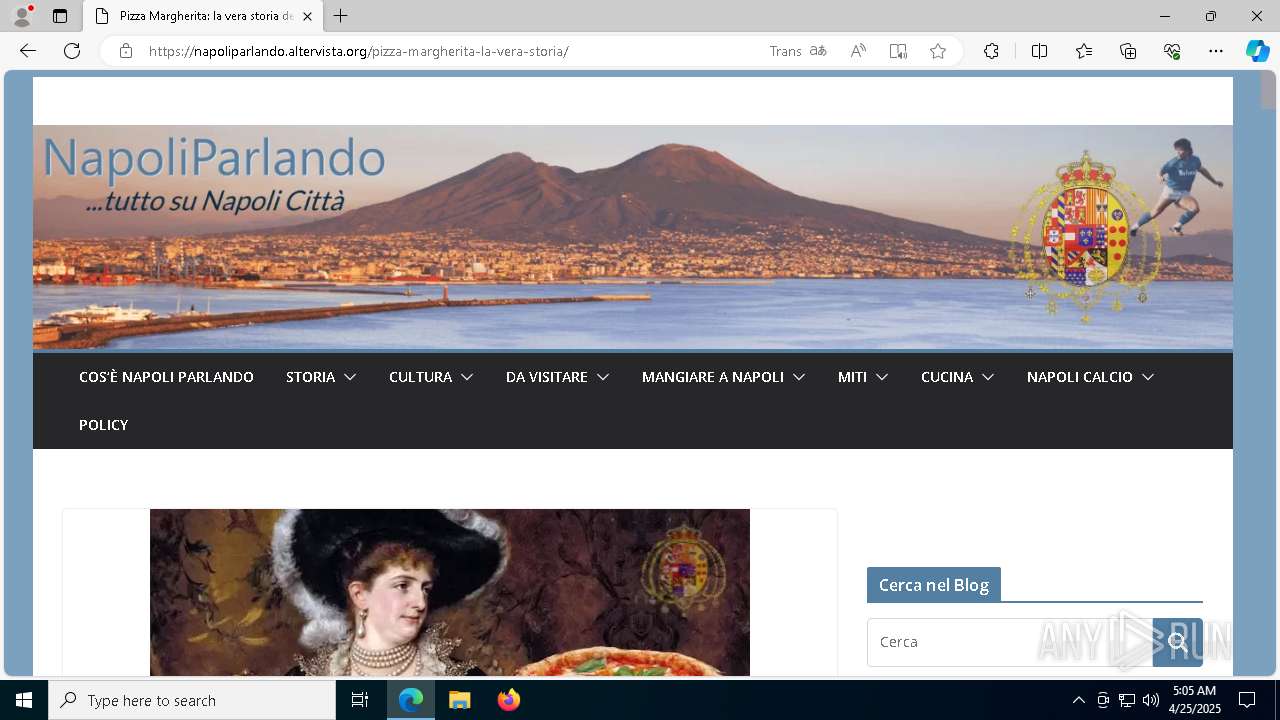The image size is (1280, 720).
Task: Open the tab actions menu icon
Action: coord(60,16)
